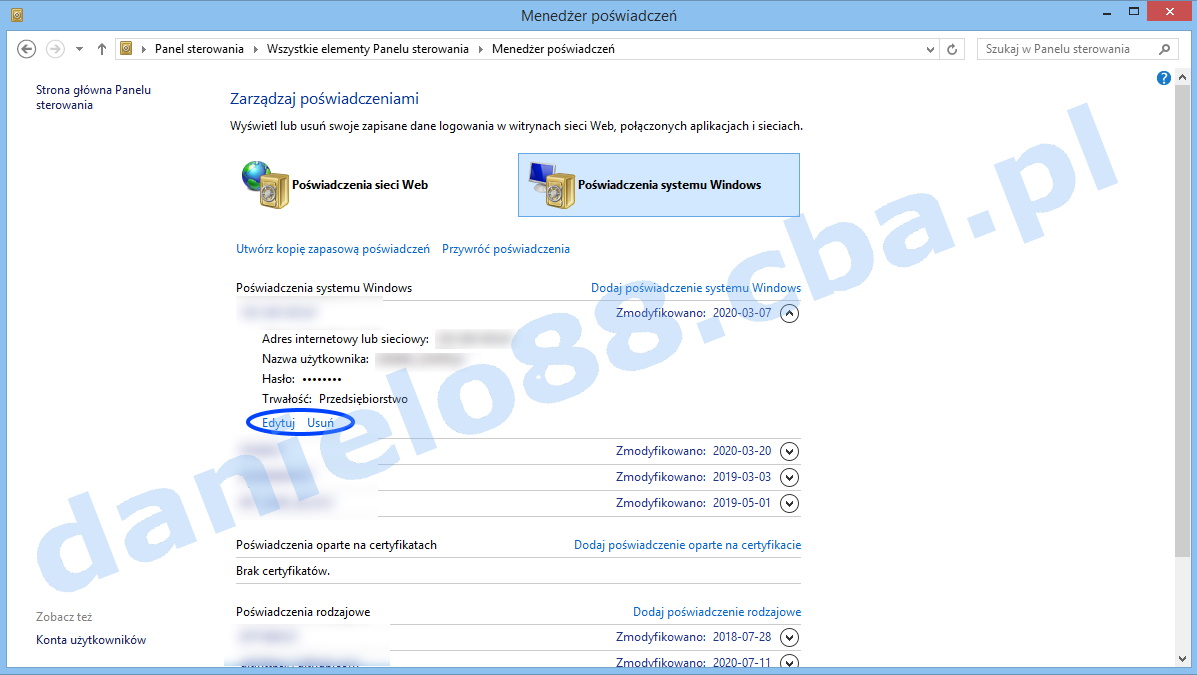This screenshot has width=1197, height=675.
Task: Open the Help question mark icon
Action: coord(1164,78)
